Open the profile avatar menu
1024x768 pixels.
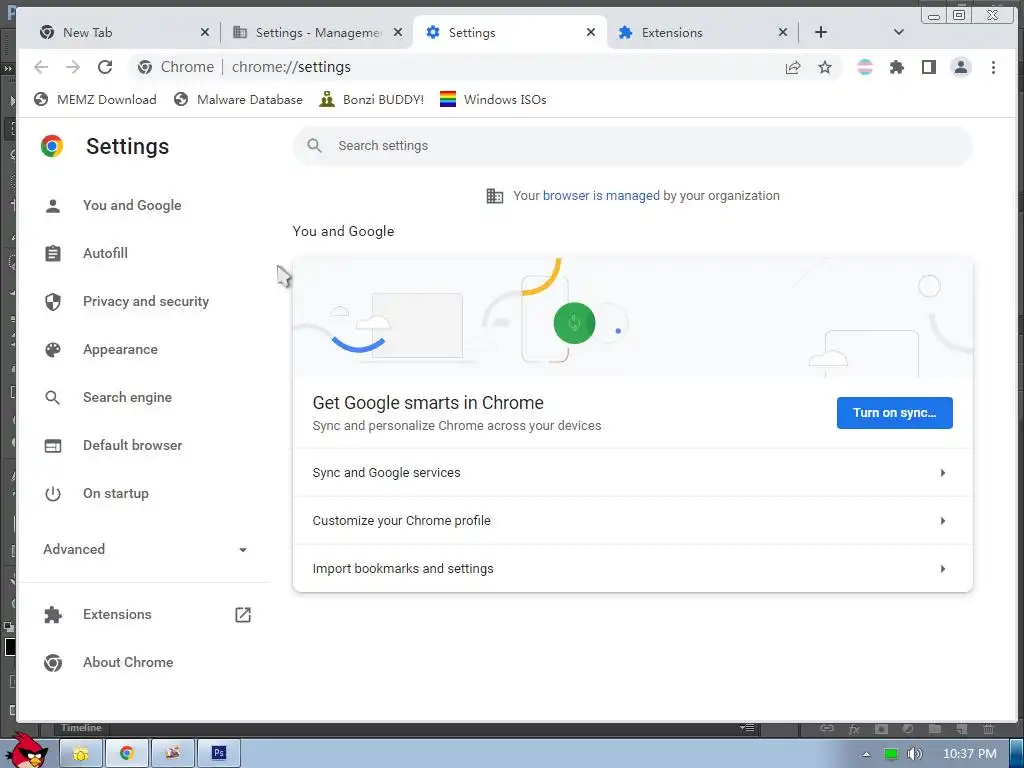[961, 67]
